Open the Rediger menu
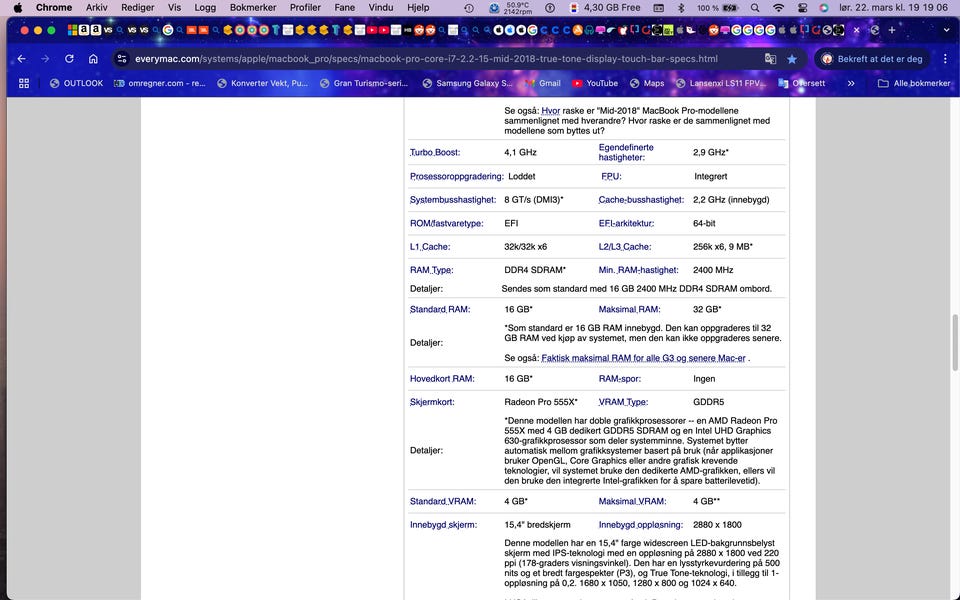 tap(138, 8)
